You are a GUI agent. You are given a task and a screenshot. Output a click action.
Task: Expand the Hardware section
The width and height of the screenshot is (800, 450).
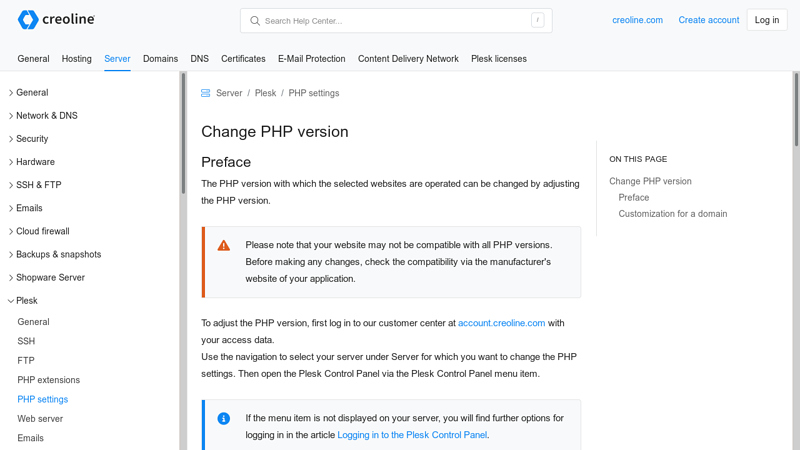point(32,162)
